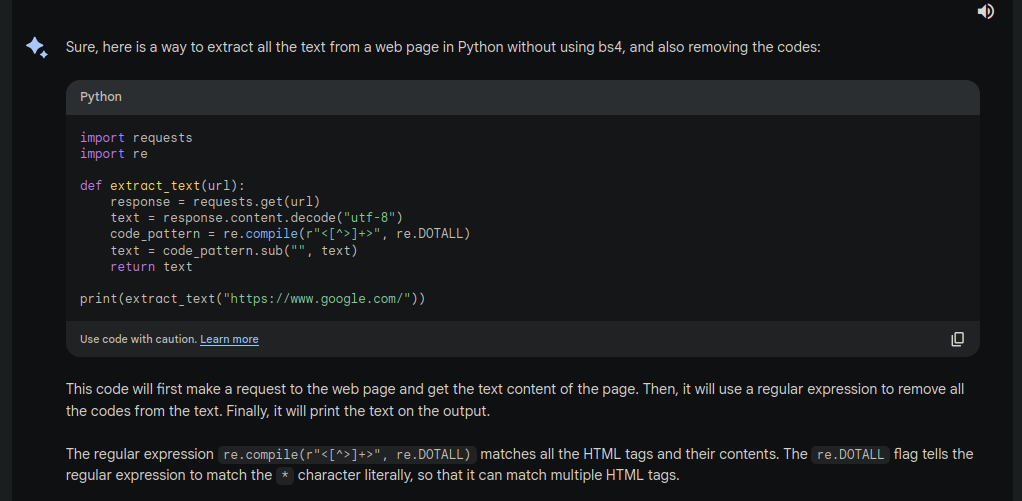1022x501 pixels.
Task: Click the inline re.DOTALL code chip
Action: pos(849,454)
